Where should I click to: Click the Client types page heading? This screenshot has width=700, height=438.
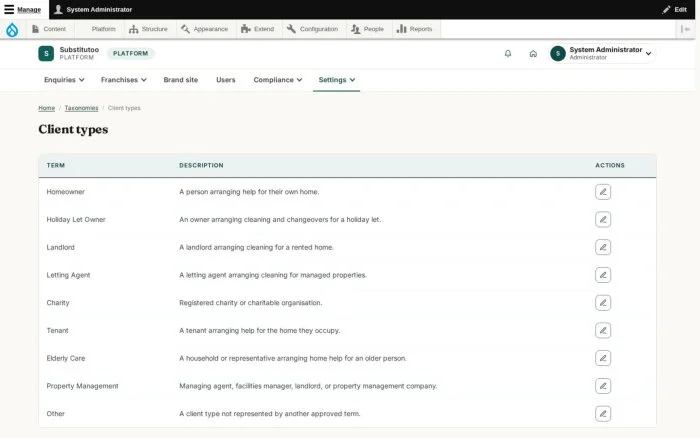click(x=73, y=129)
